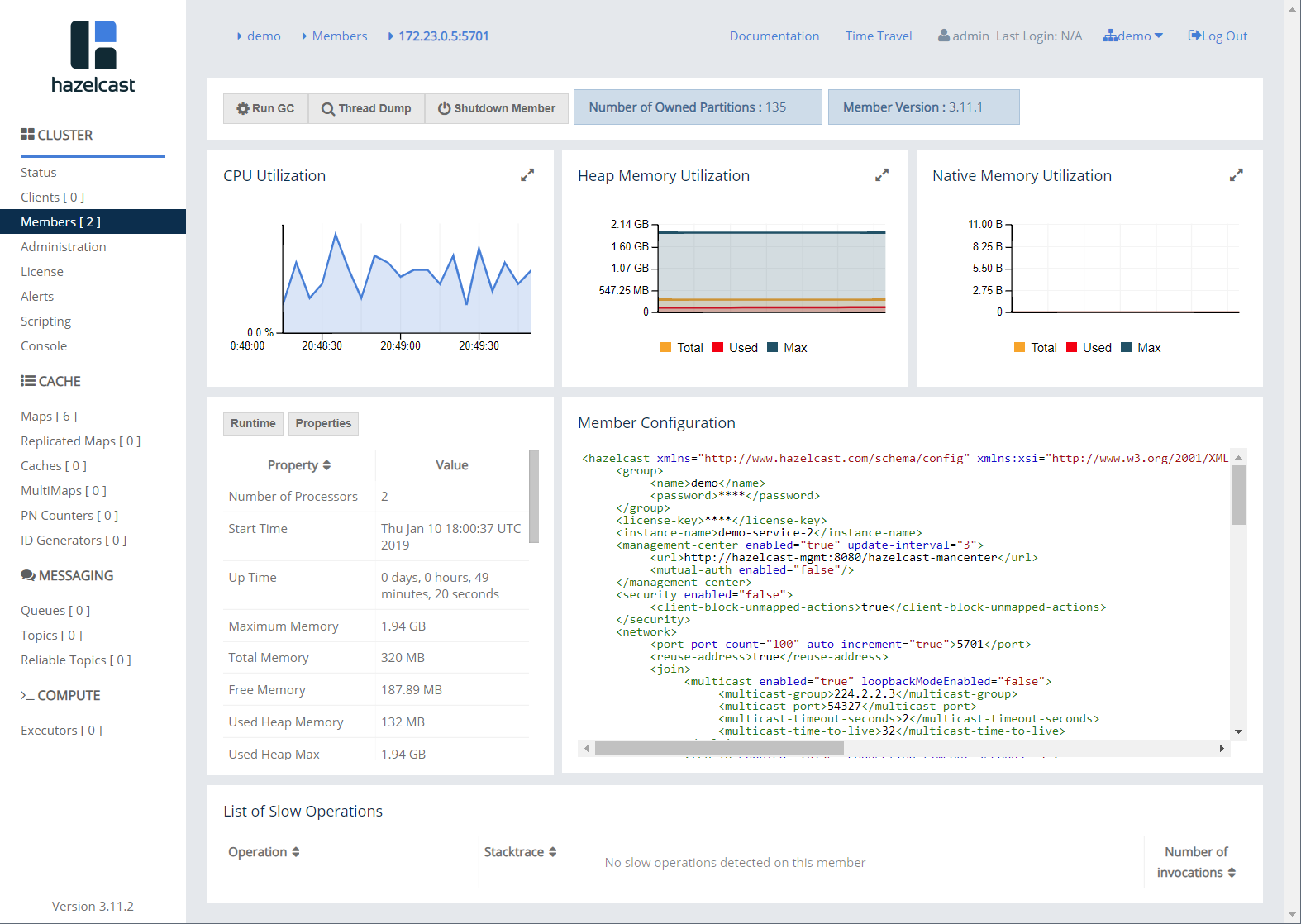Click the MESSAGING chat bubbles icon

tap(28, 575)
